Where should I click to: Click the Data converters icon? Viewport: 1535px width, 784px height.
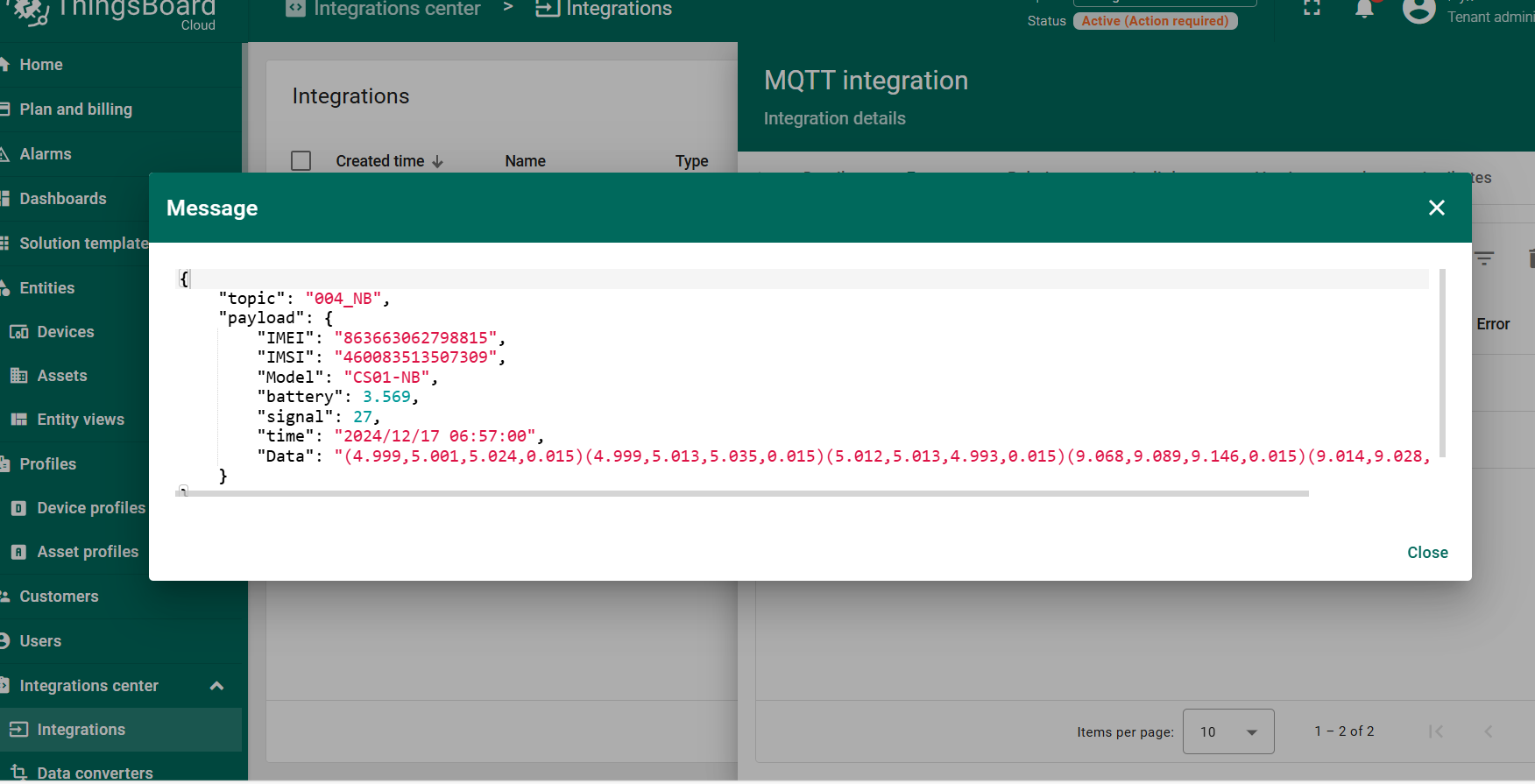point(18,773)
